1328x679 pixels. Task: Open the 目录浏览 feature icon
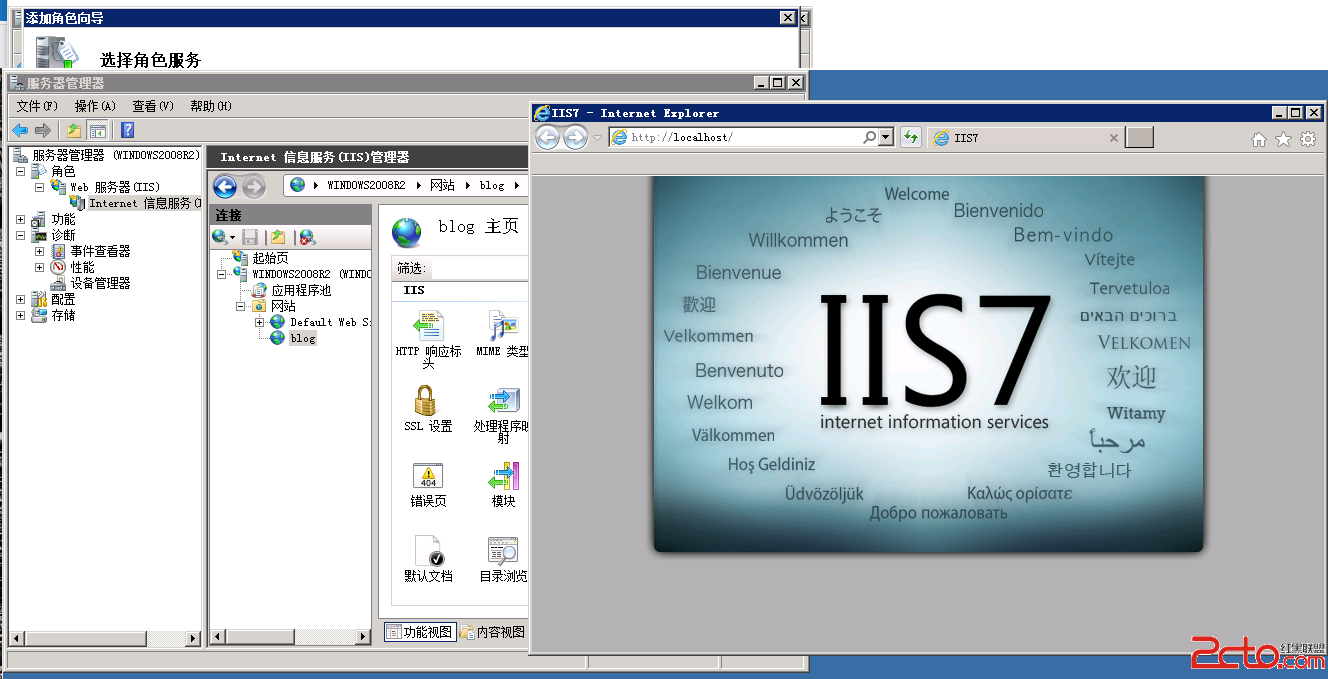pos(503,551)
